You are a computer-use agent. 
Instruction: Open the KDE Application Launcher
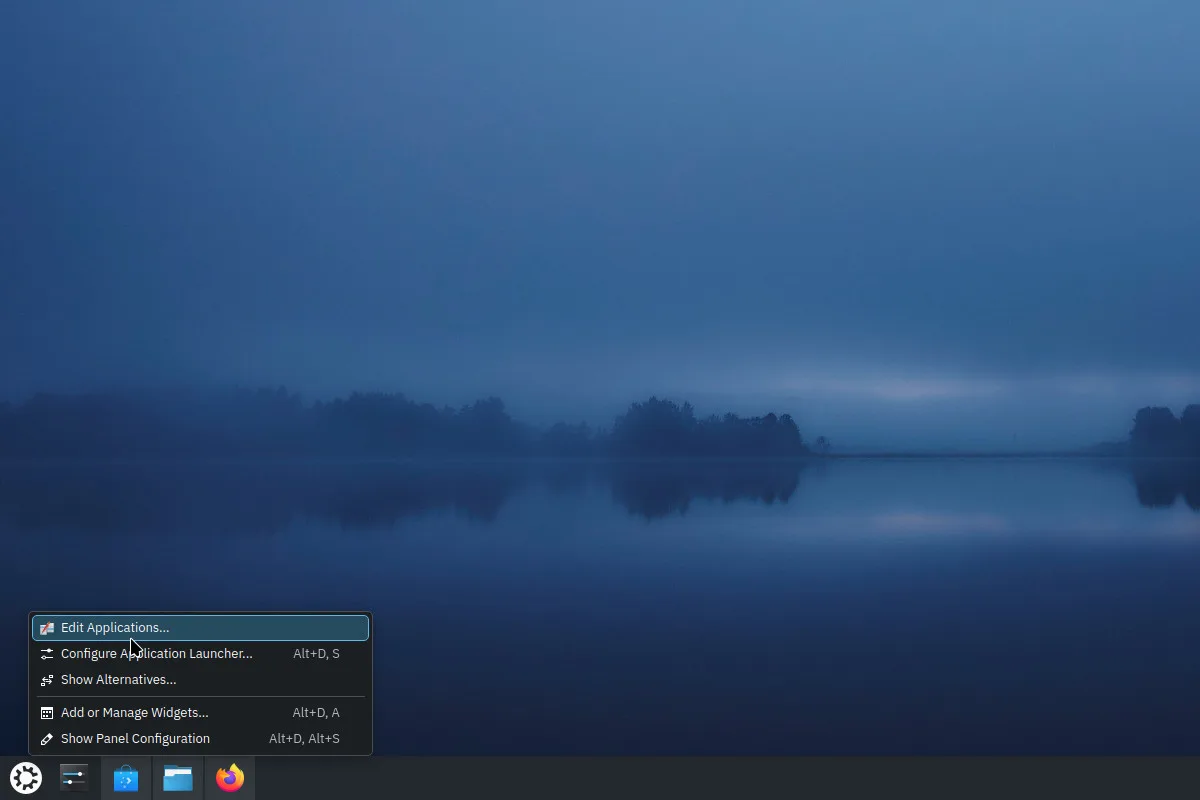tap(26, 778)
